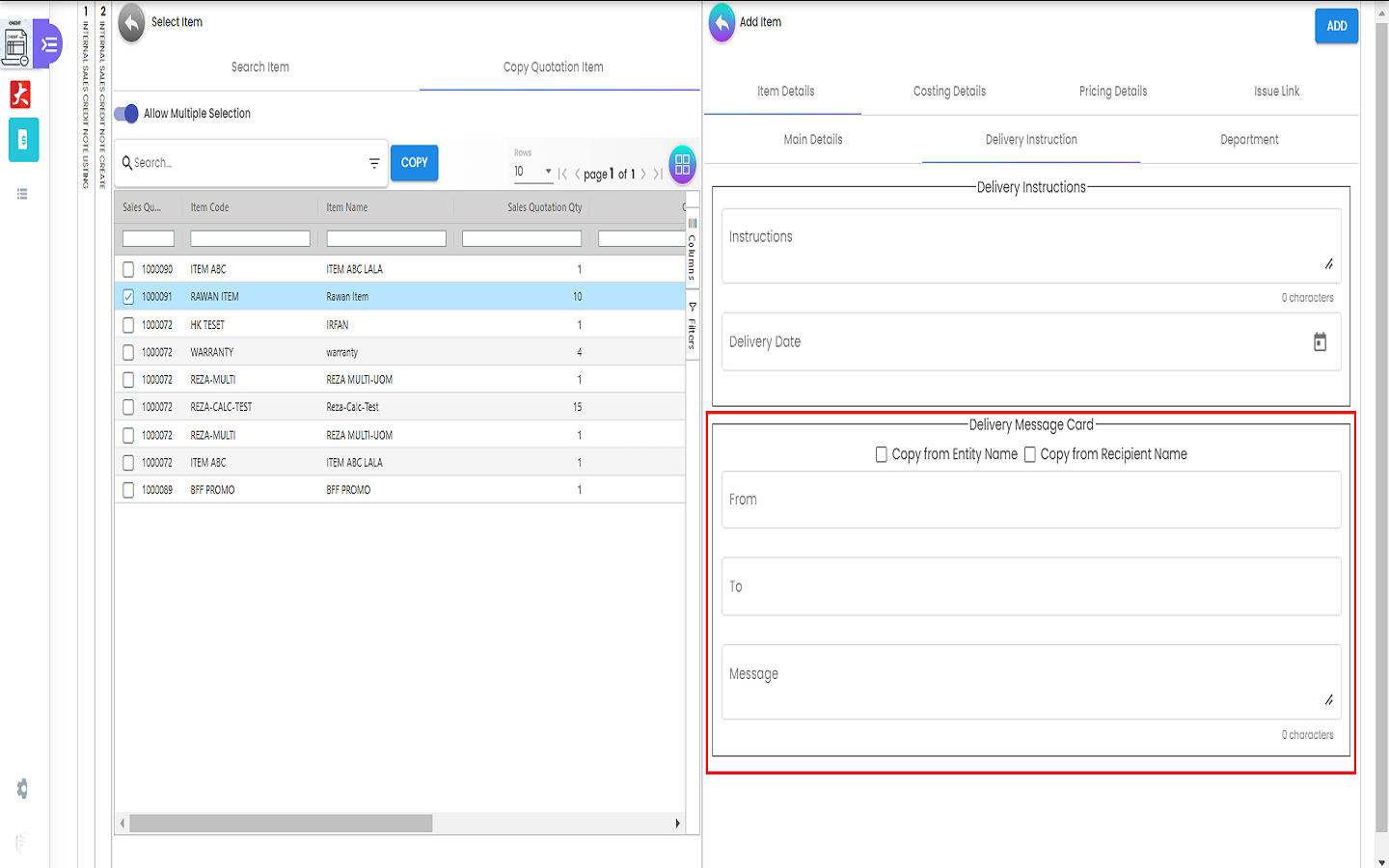Screen dimensions: 1389x868
Task: Click the settings gear in left sidebar
Action: pos(21,789)
